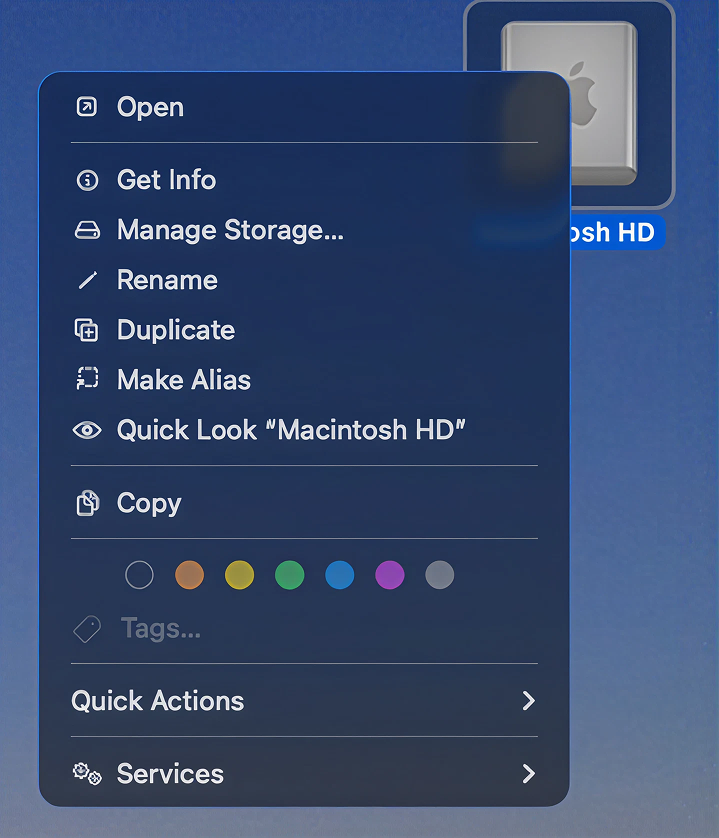The height and width of the screenshot is (838, 719).
Task: Choose Make Alias menu entry
Action: point(304,380)
